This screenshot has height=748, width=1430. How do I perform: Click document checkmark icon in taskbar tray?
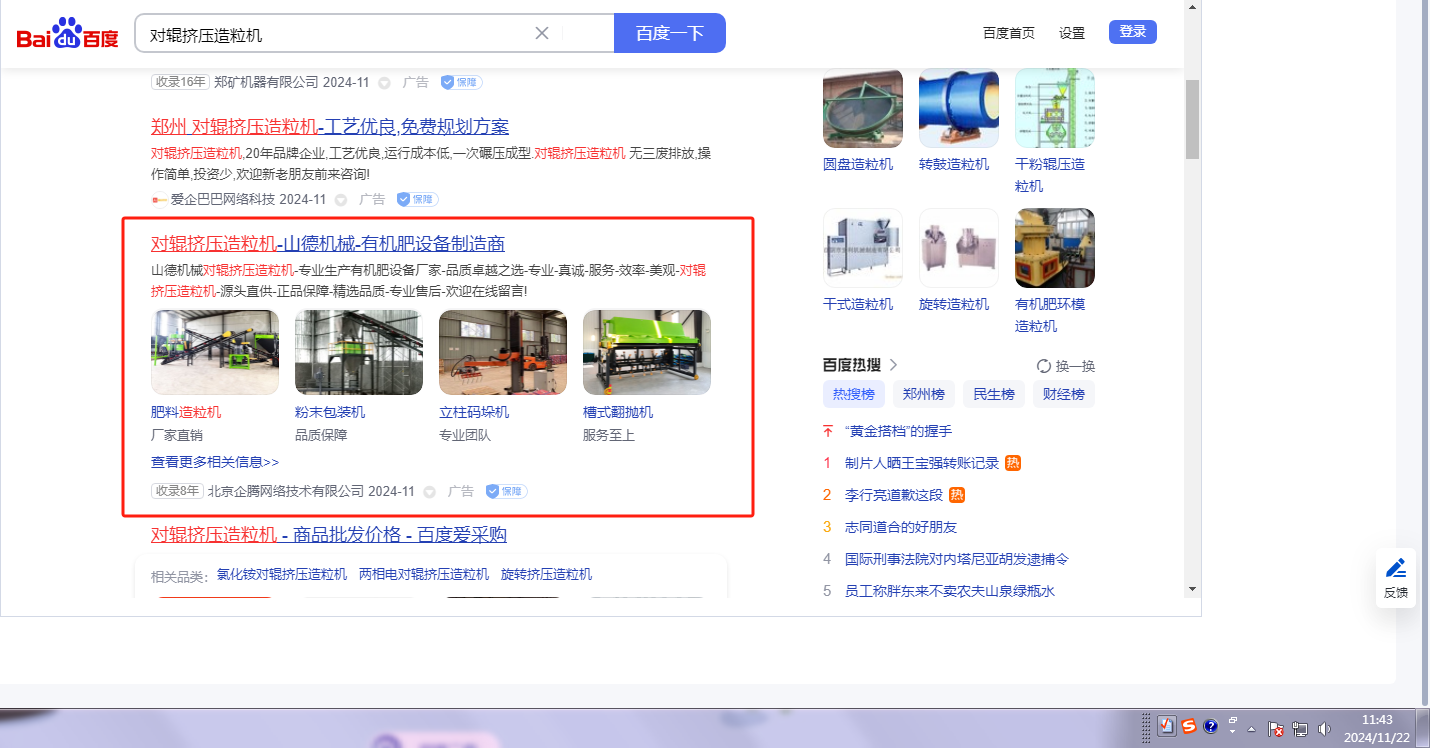point(1167,727)
